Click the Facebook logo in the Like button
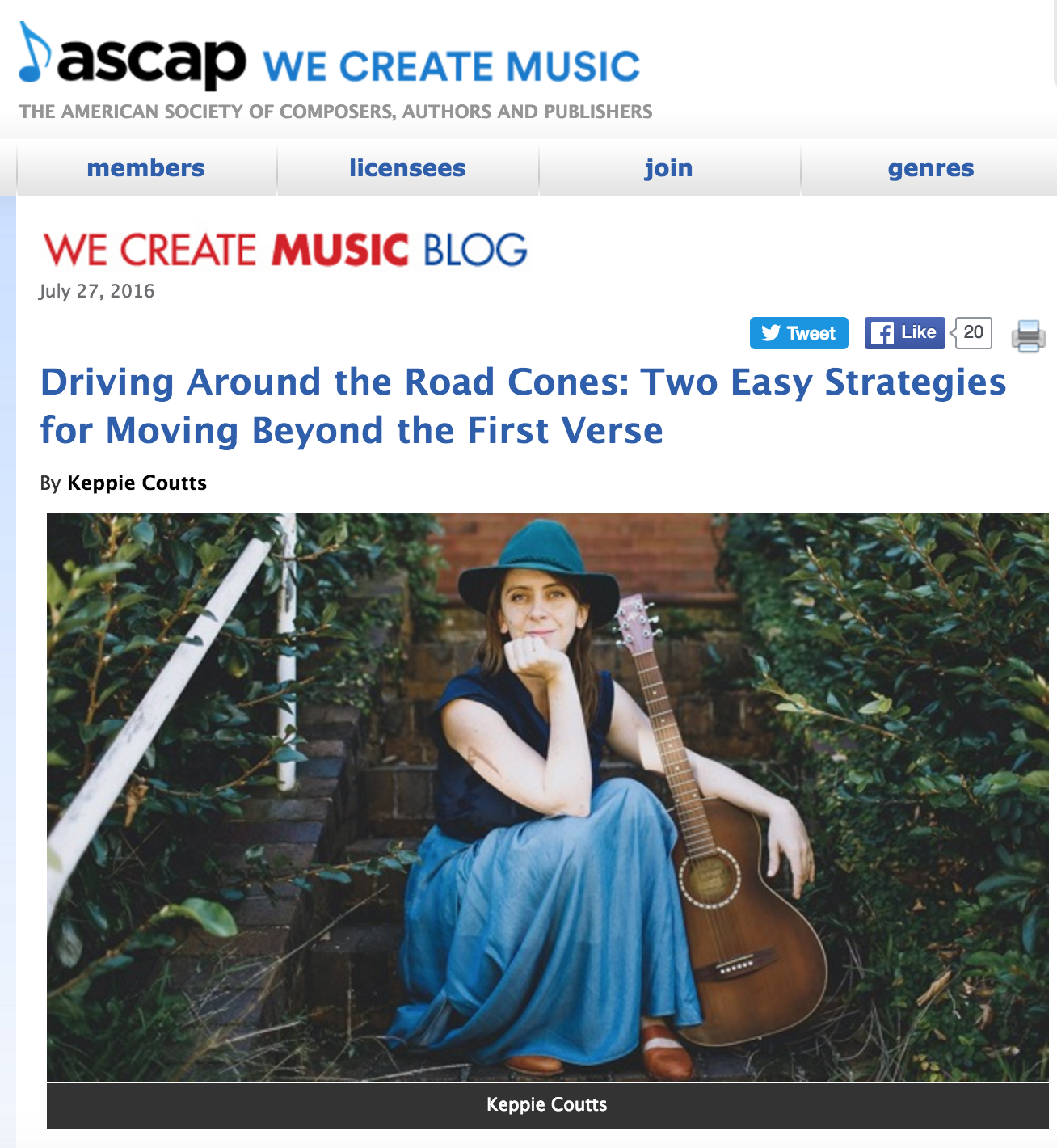Image resolution: width=1057 pixels, height=1148 pixels. pyautogui.click(x=882, y=333)
